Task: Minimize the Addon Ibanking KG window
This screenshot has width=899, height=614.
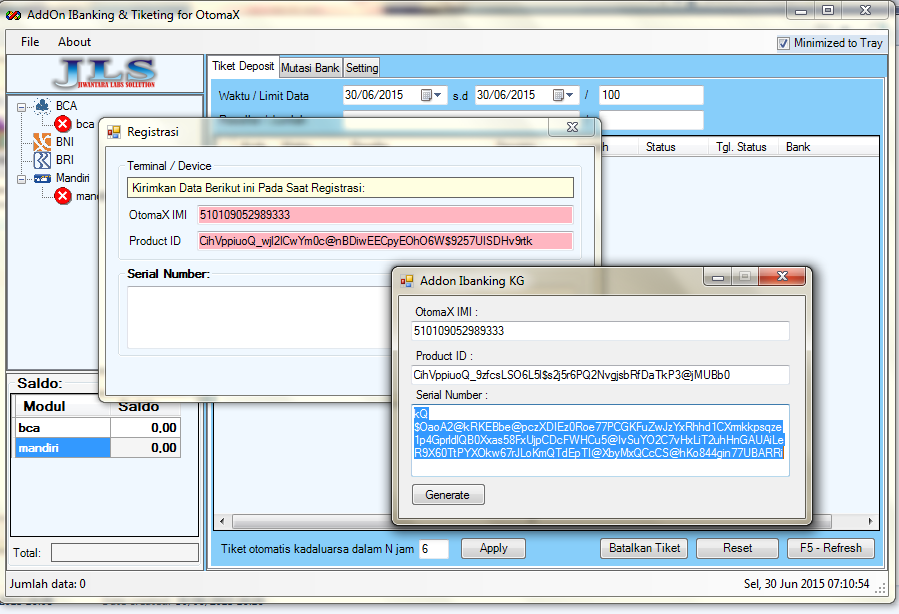Action: [x=718, y=276]
